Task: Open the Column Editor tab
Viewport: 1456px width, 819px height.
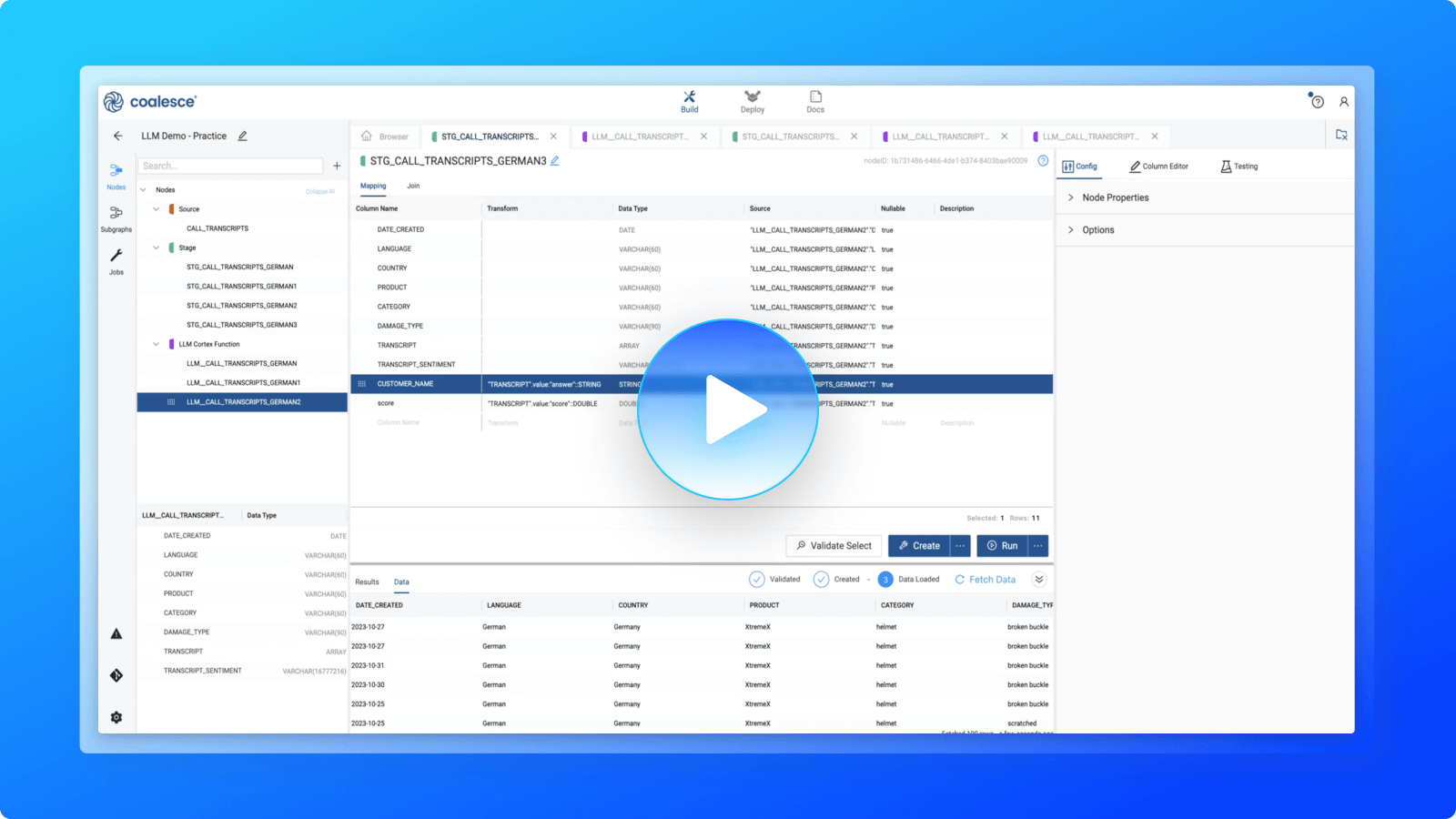Action: (1159, 167)
